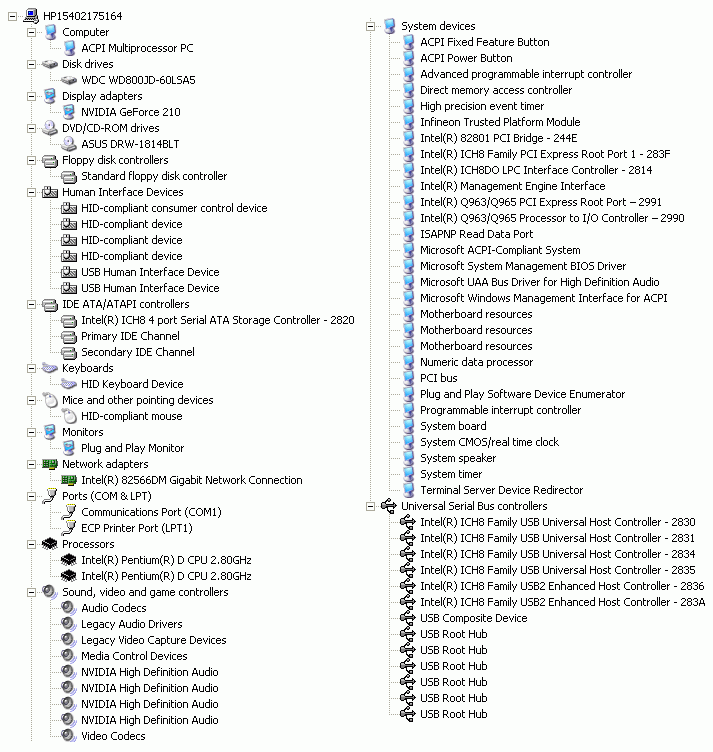Viewport: 713px width, 752px height.
Task: Click the HID-compliant mouse icon
Action: (69, 416)
